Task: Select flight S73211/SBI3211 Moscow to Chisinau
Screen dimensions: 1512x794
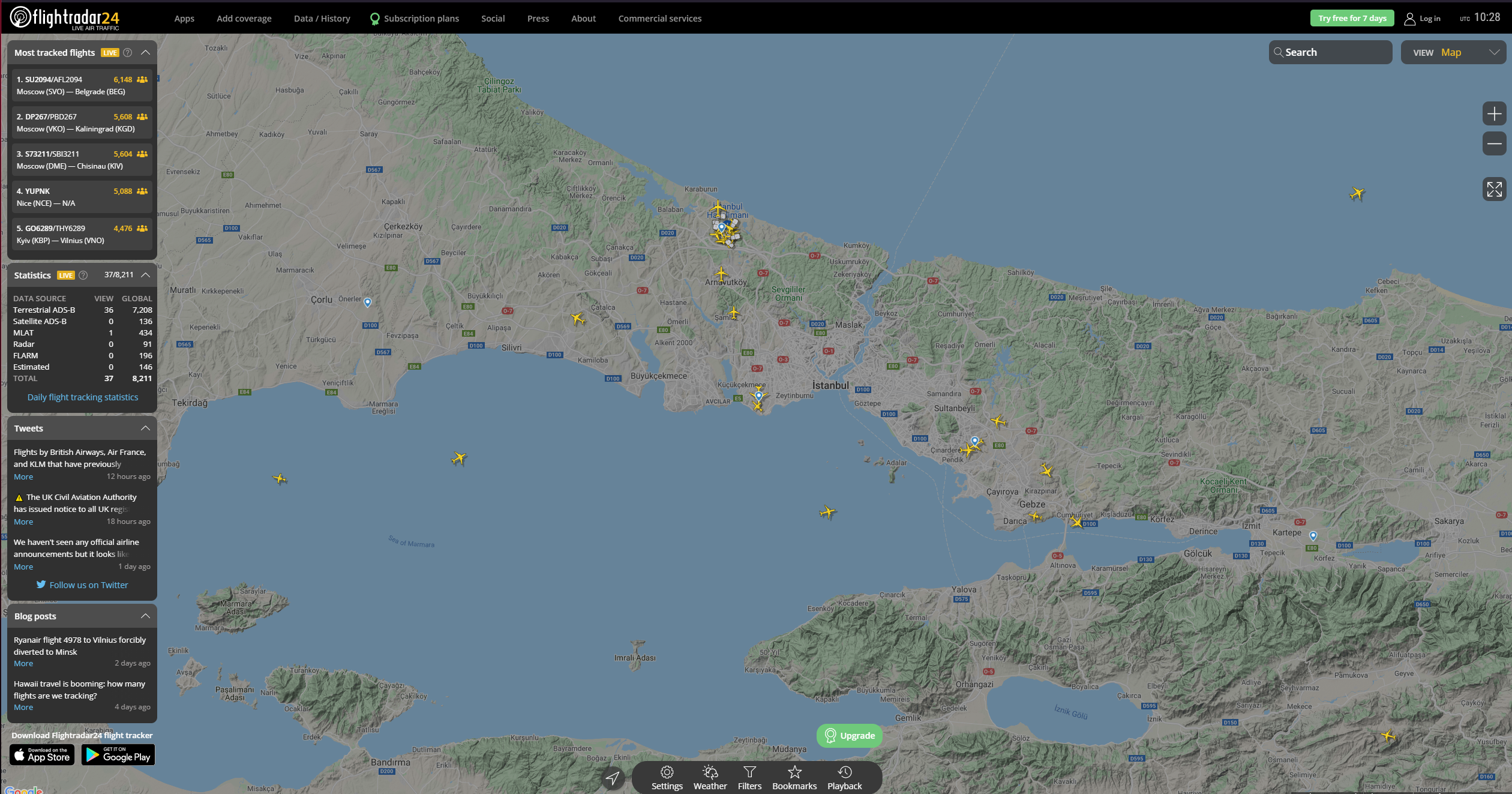Action: 82,160
